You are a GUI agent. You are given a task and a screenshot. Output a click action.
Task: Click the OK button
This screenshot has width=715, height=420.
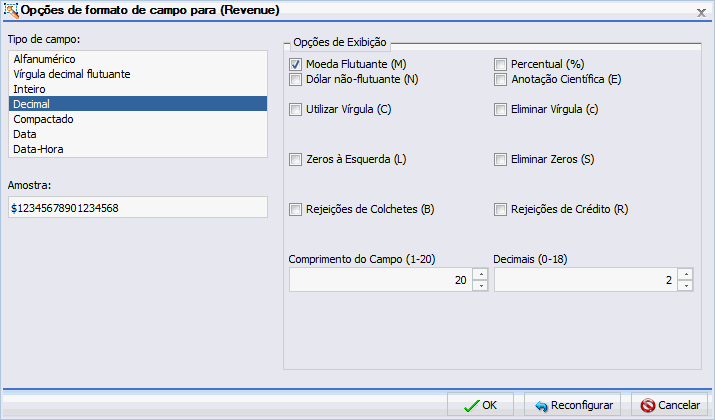click(480, 405)
